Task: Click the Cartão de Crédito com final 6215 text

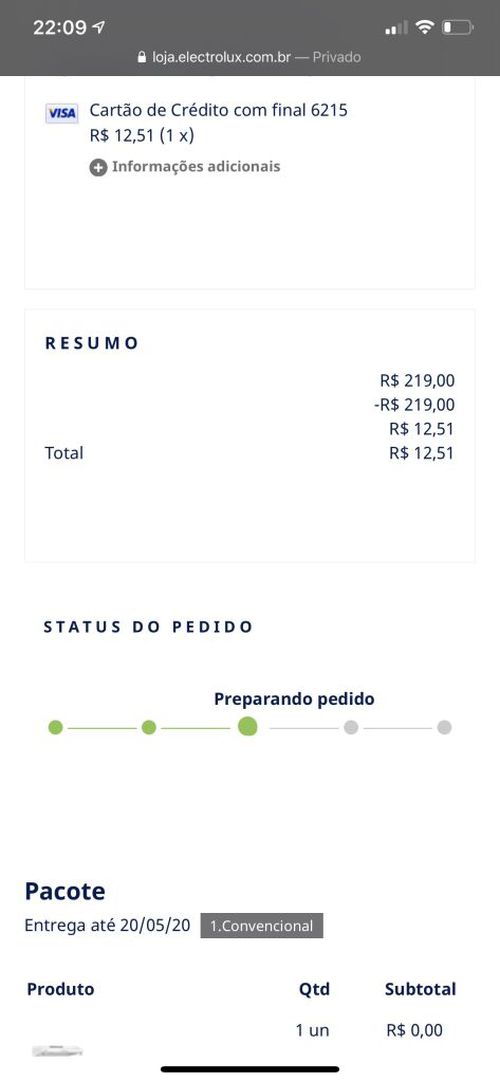Action: point(219,110)
